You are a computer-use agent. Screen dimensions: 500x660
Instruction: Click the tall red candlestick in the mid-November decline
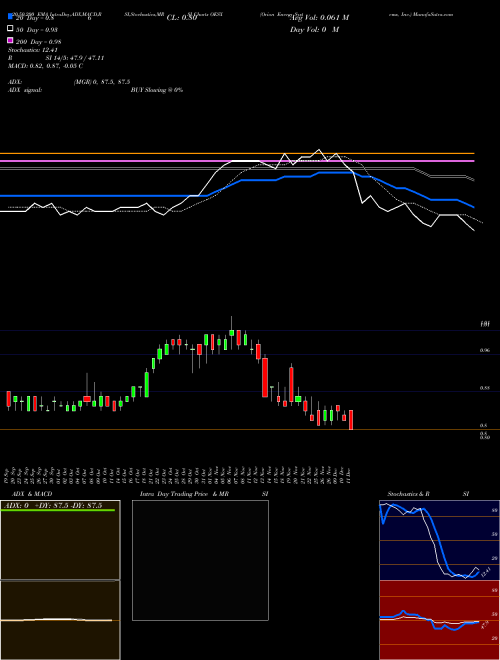click(x=265, y=377)
